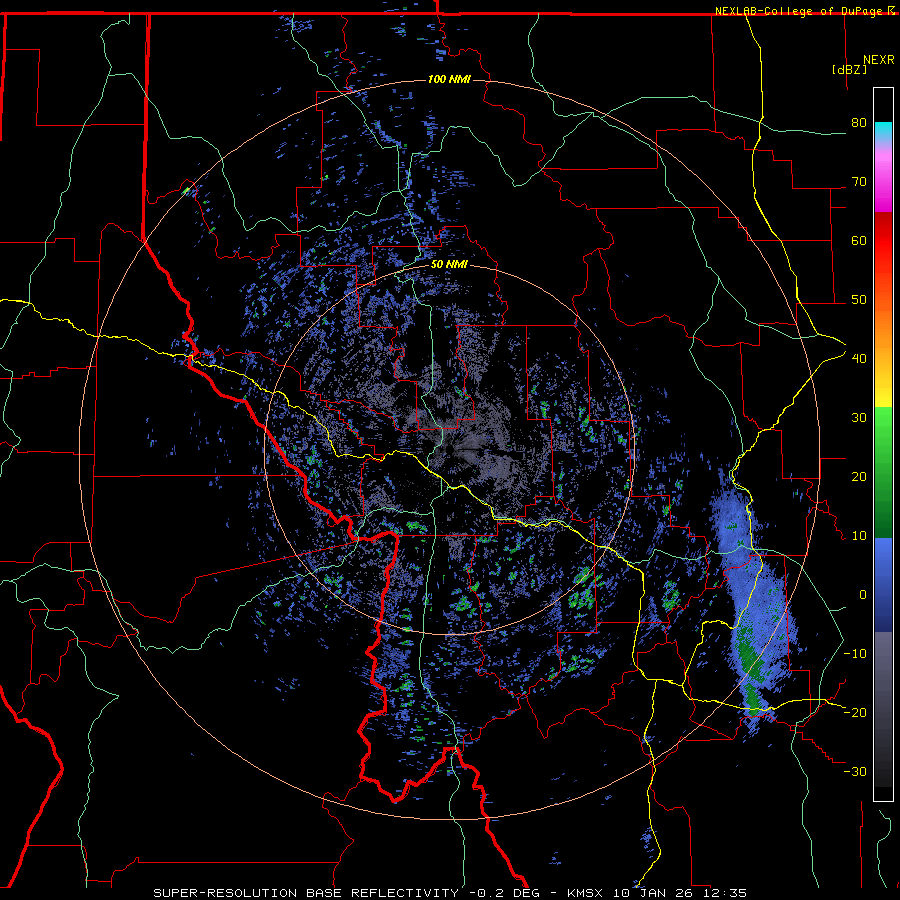This screenshot has width=900, height=900.
Task: Select the 50 value on dBZ scale
Action: [859, 300]
